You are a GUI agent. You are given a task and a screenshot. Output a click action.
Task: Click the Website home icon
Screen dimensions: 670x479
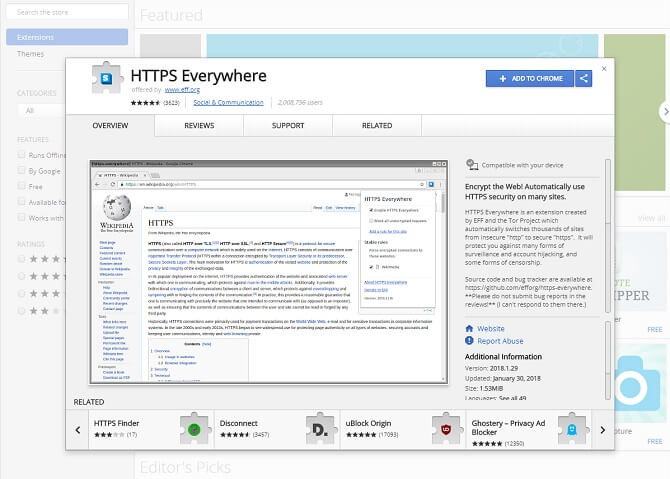(470, 328)
